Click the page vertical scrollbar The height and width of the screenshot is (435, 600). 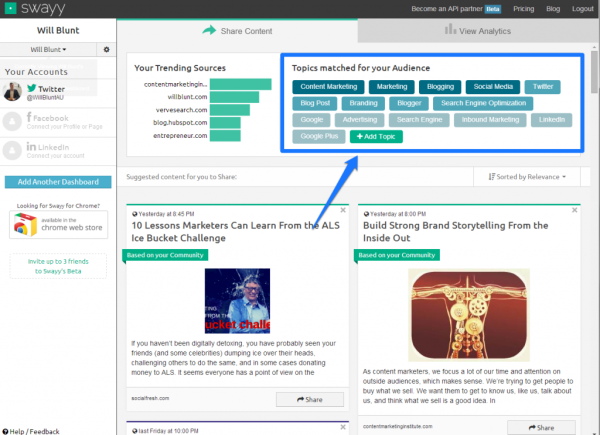[x=594, y=72]
